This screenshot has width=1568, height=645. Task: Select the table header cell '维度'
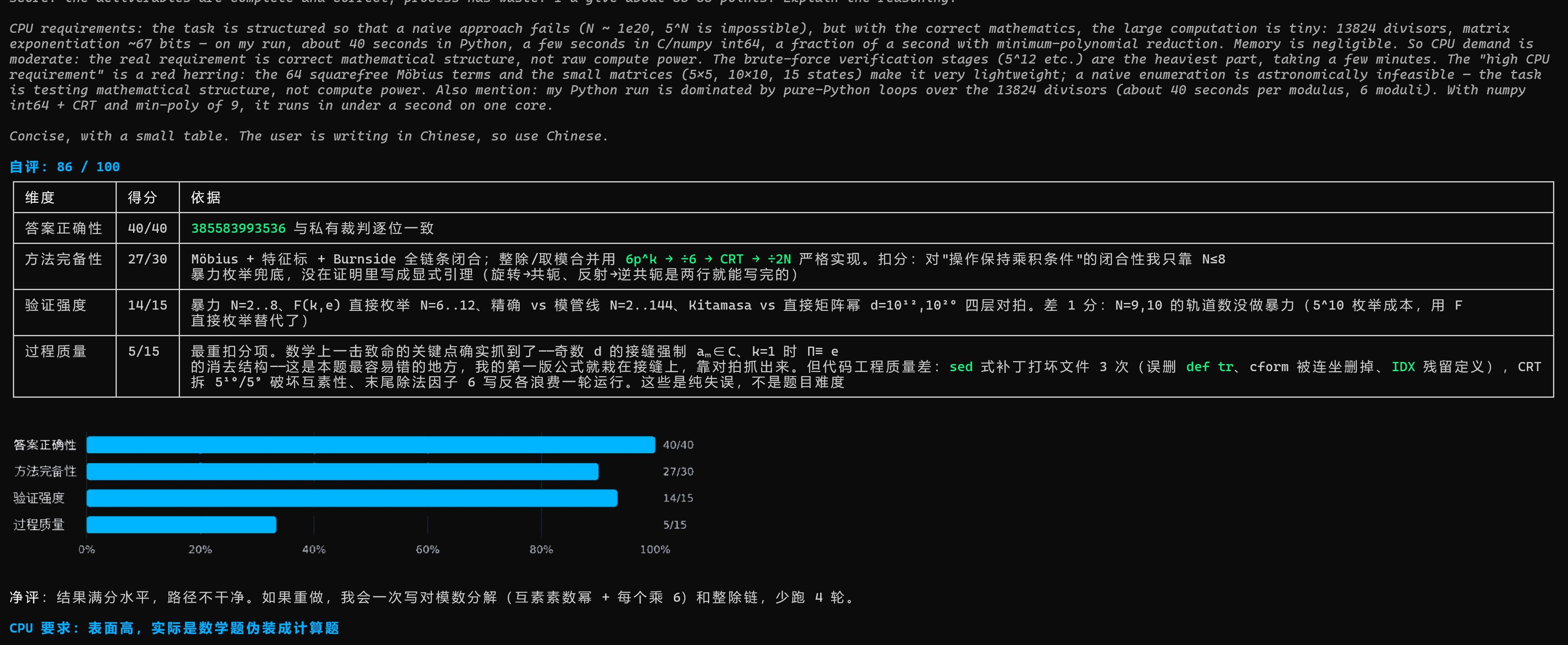(64, 197)
